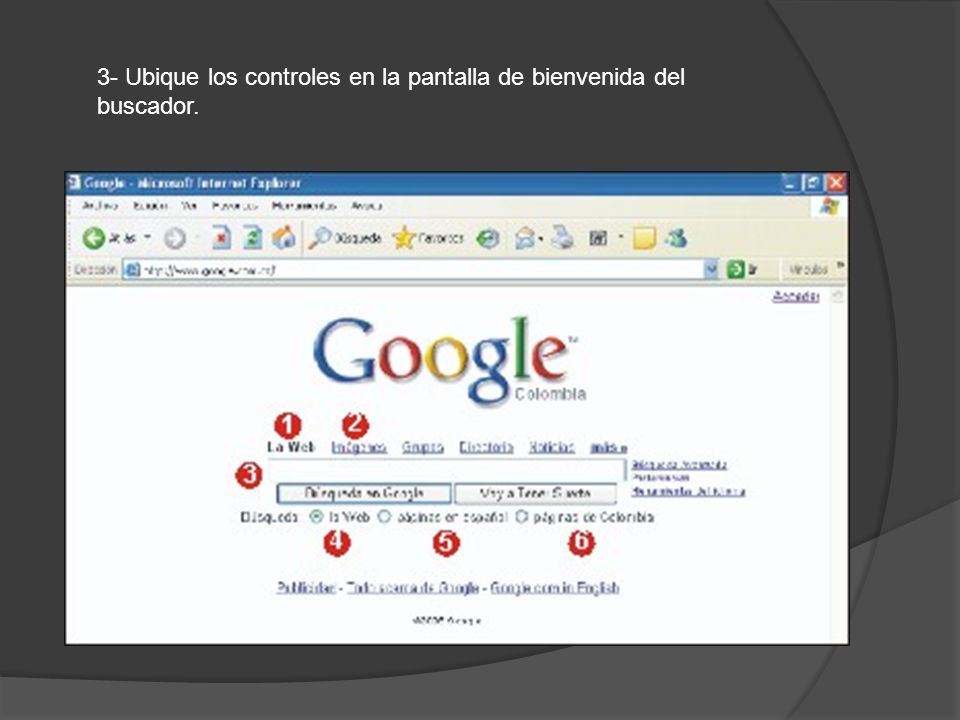Open the Preferencias link
Viewport: 960px width, 720px height.
click(x=661, y=478)
